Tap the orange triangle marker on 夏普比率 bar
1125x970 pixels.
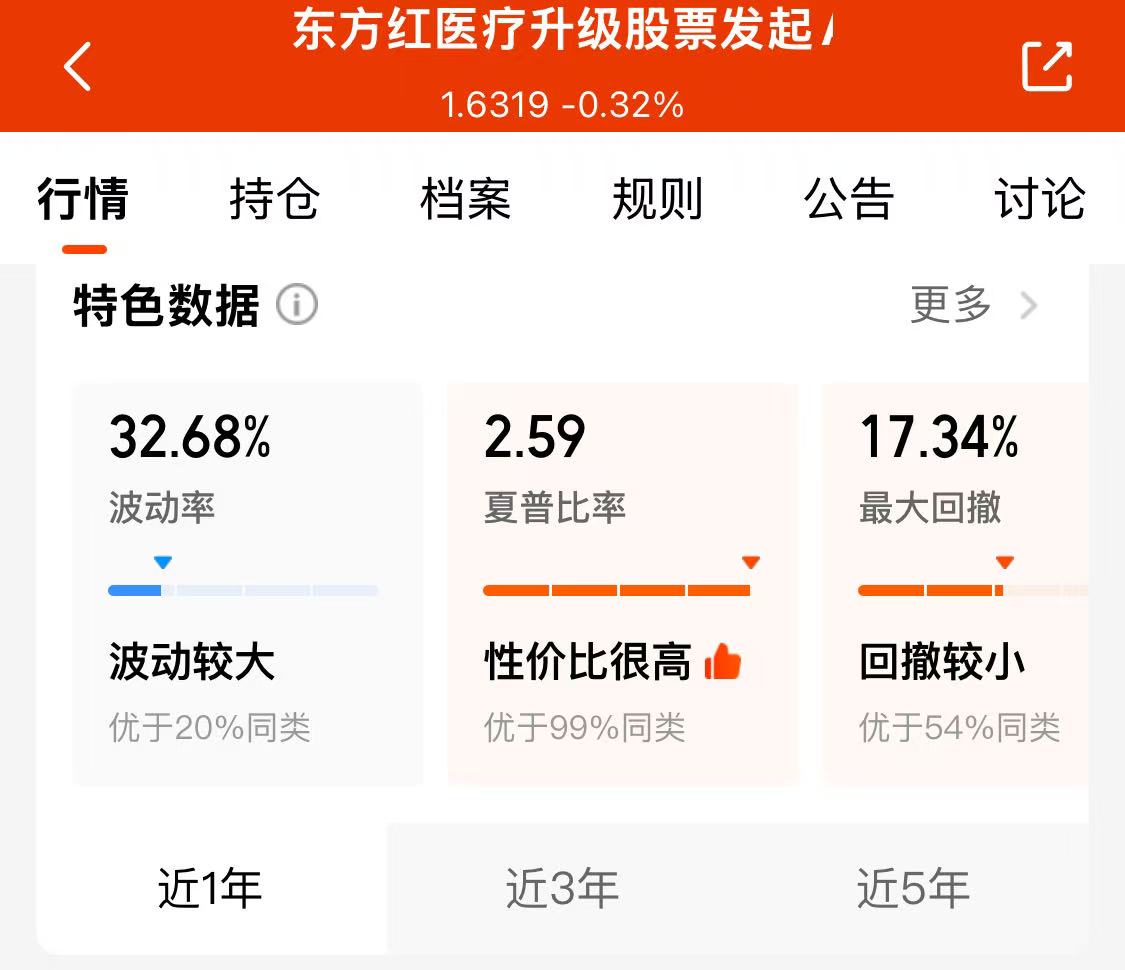(x=750, y=562)
